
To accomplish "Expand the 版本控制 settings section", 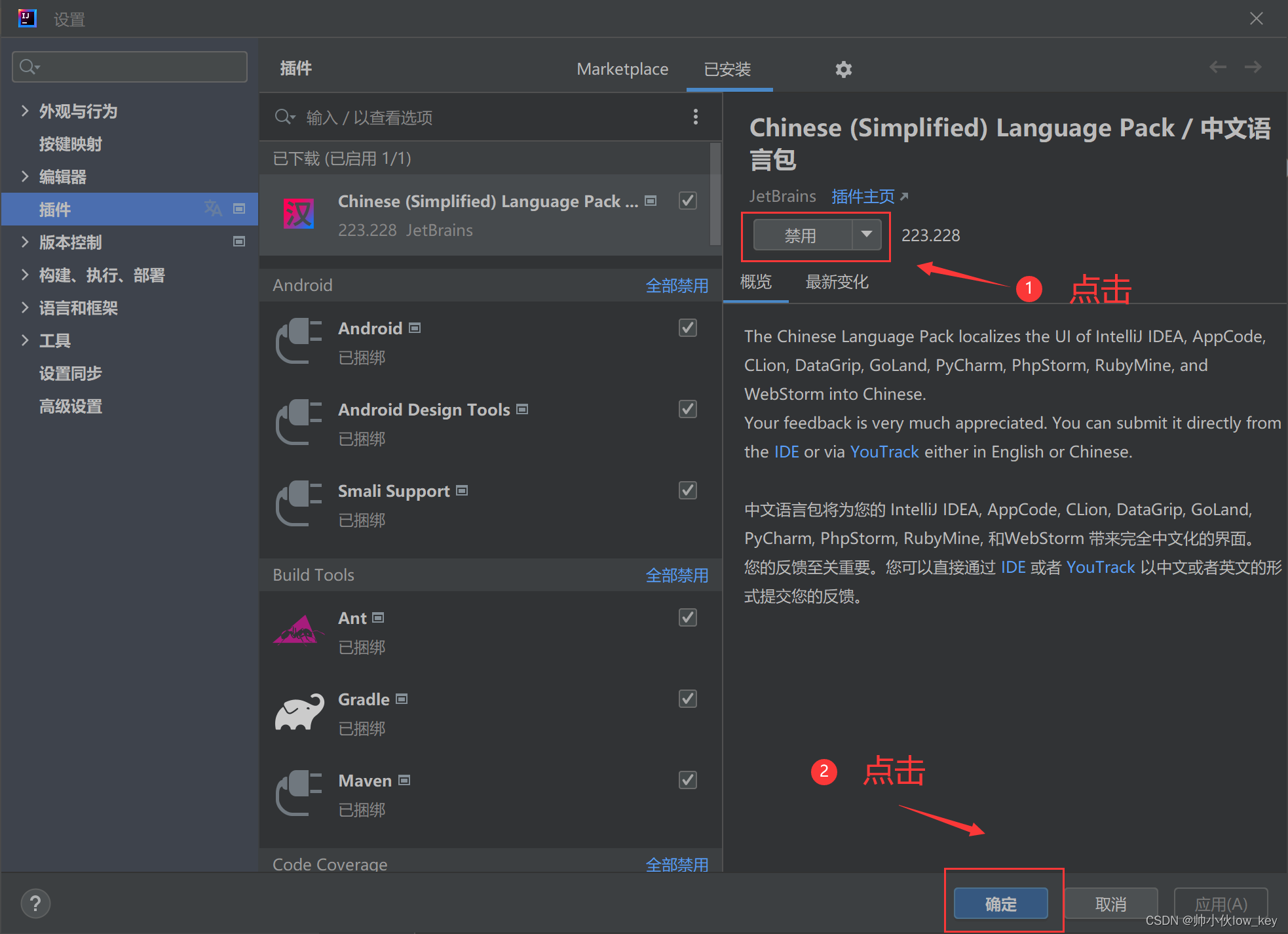I will pos(25,242).
